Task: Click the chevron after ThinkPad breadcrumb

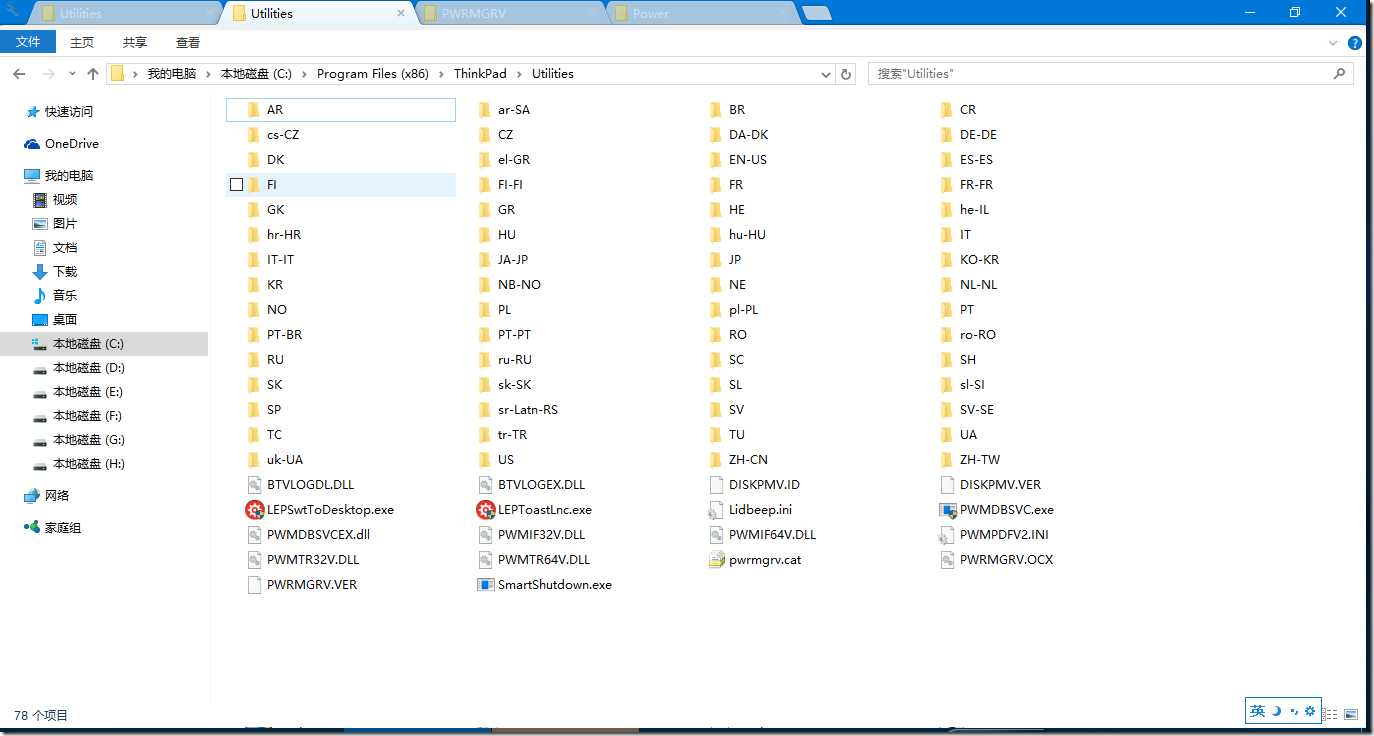Action: click(x=520, y=74)
